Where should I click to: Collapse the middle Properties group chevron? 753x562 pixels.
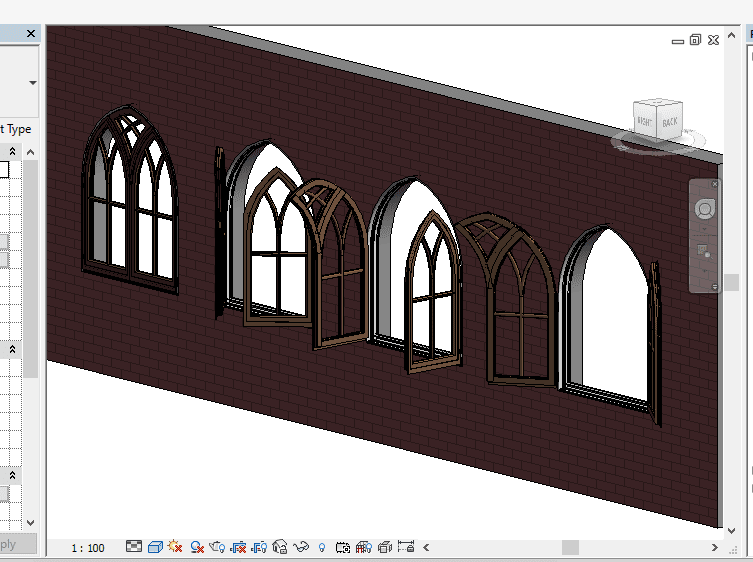[13, 350]
